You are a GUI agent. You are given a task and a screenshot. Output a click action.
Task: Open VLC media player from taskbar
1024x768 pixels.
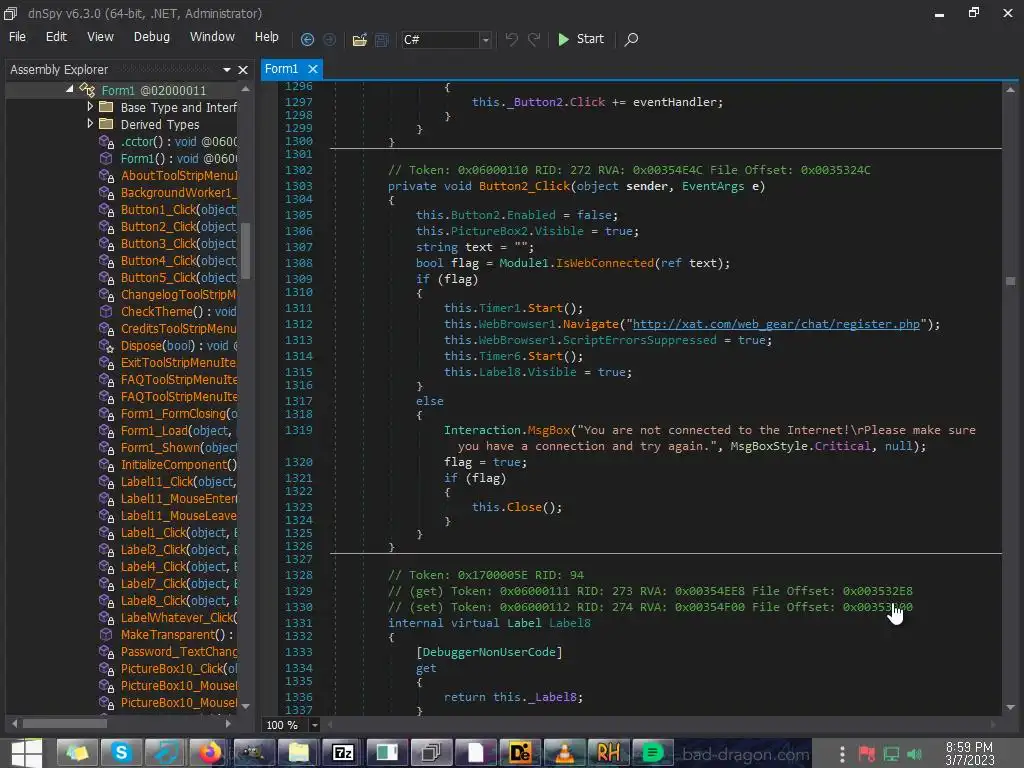coord(564,752)
